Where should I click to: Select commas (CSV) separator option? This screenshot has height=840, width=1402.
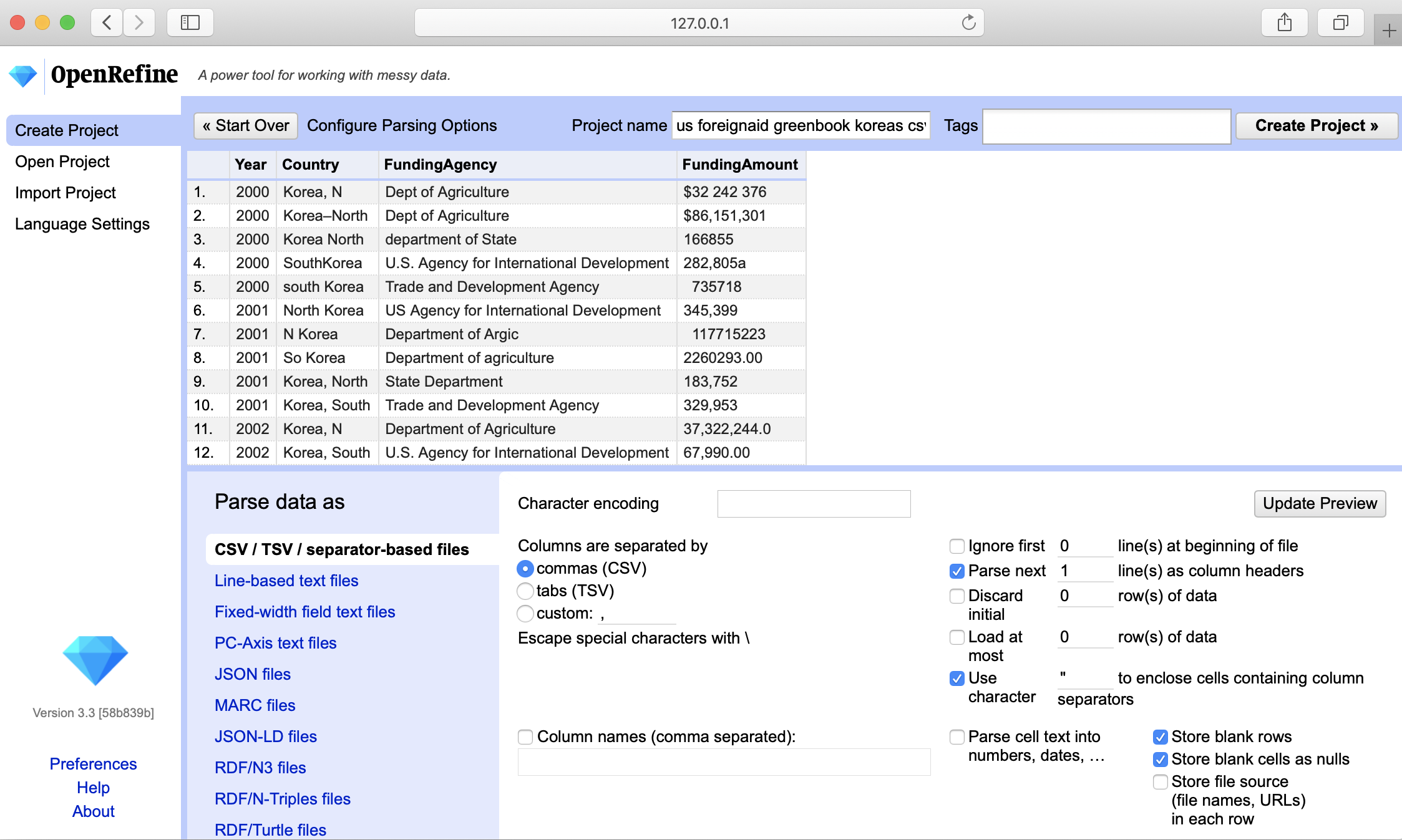pos(525,569)
